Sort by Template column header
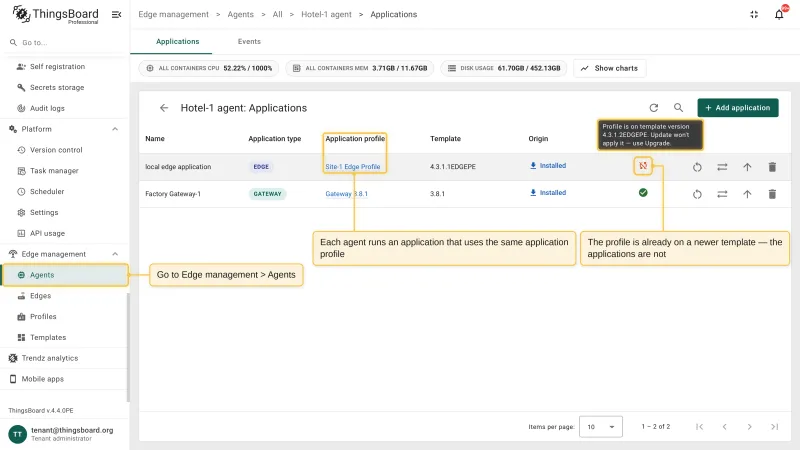 click(445, 139)
